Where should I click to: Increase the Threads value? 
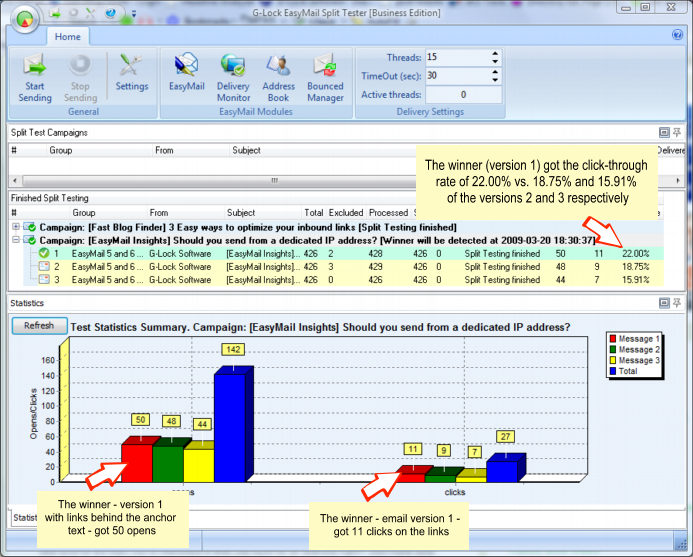pos(495,53)
